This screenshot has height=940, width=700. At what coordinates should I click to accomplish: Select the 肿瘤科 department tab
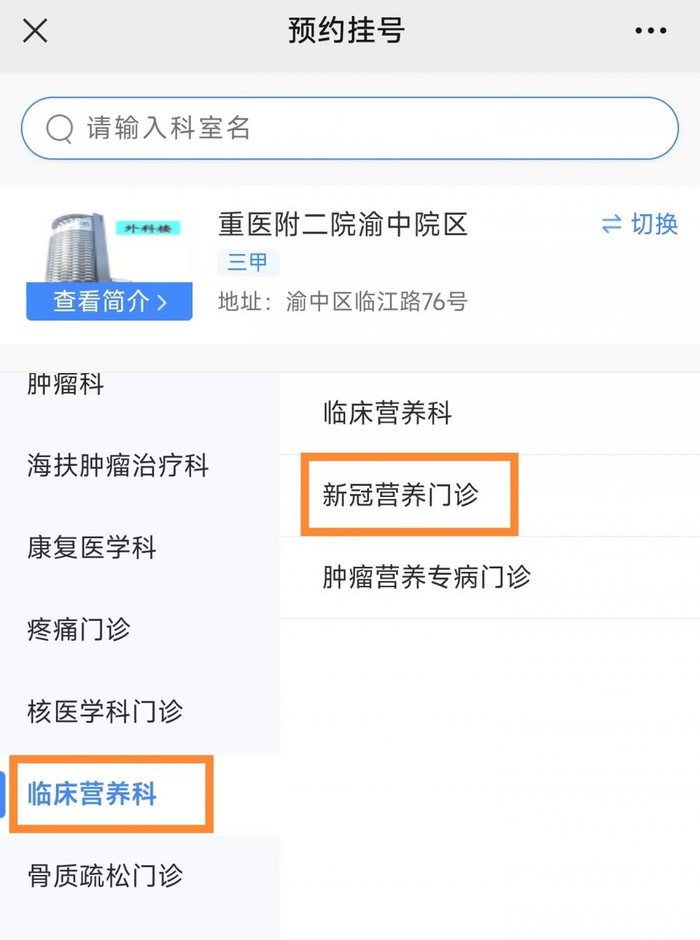coord(62,384)
